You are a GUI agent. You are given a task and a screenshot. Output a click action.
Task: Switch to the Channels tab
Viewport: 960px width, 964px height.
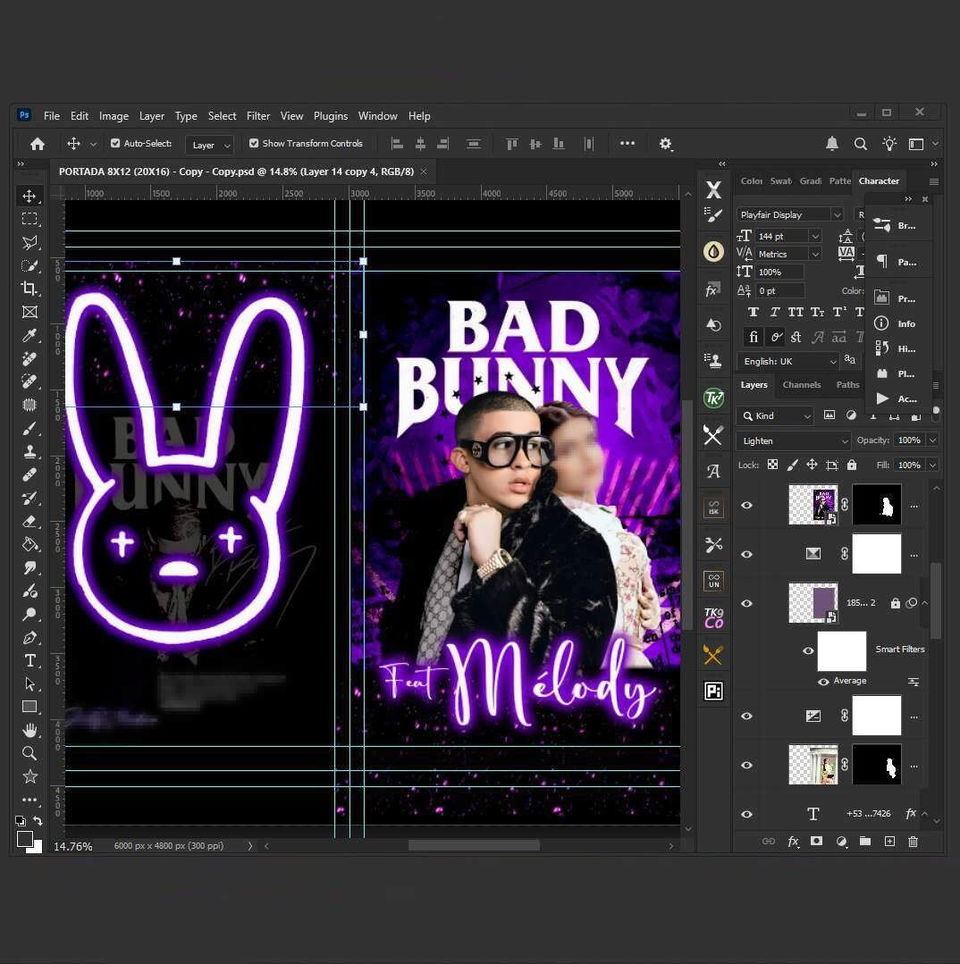pos(801,385)
